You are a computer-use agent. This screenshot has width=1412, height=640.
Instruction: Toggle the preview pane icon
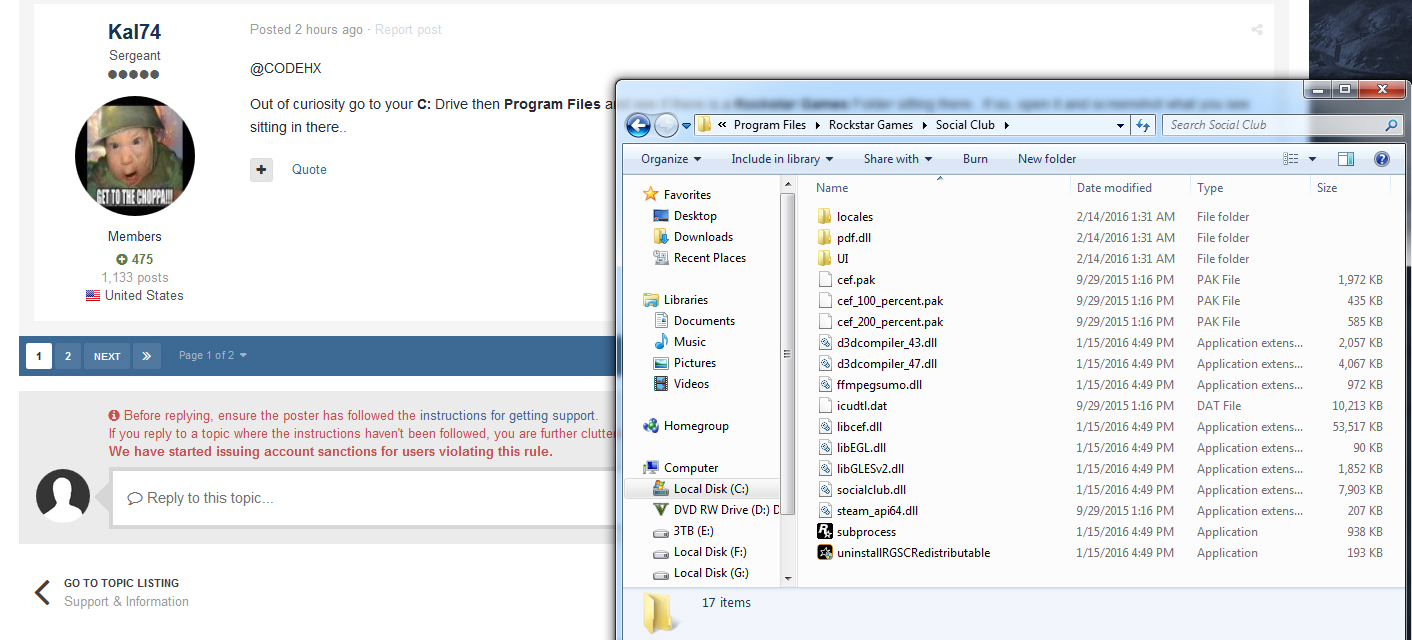[x=1346, y=159]
